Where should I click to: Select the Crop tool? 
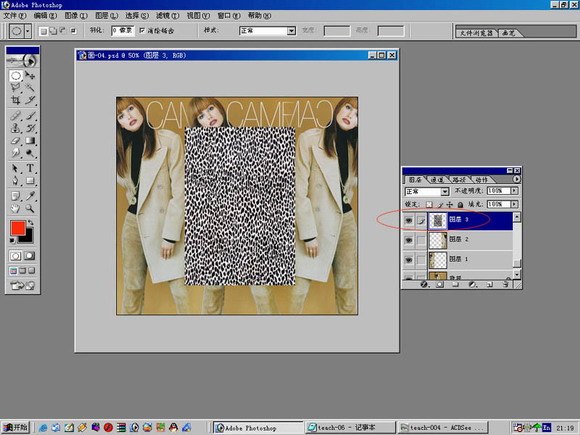[x=16, y=100]
